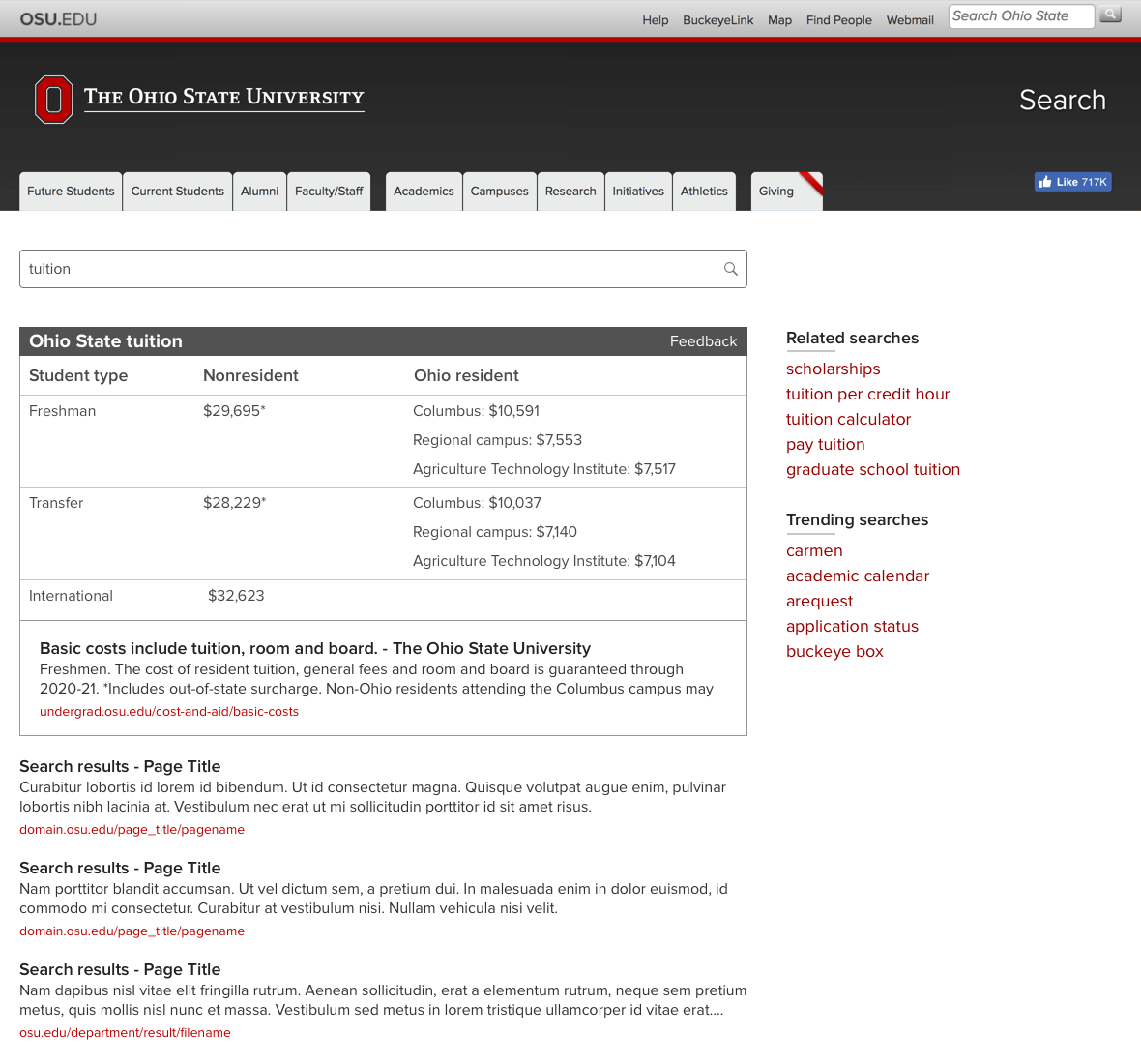Open graduate school tuition related search
Image resolution: width=1141 pixels, height=1064 pixels.
[872, 469]
